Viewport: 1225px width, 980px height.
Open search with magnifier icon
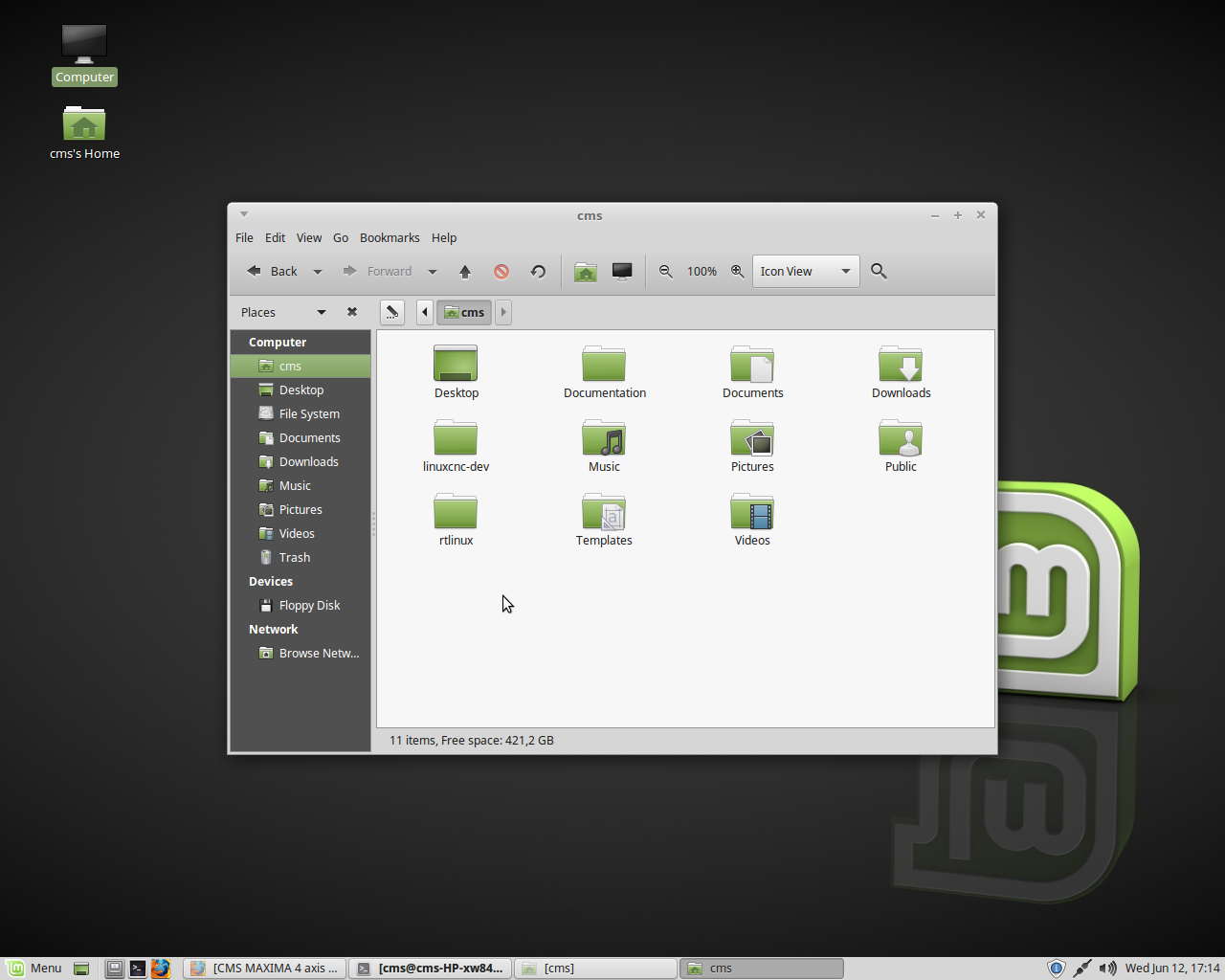tap(880, 272)
